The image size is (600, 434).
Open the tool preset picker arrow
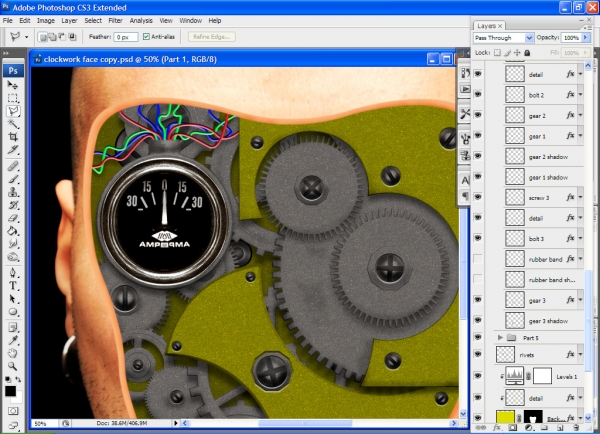(x=26, y=37)
